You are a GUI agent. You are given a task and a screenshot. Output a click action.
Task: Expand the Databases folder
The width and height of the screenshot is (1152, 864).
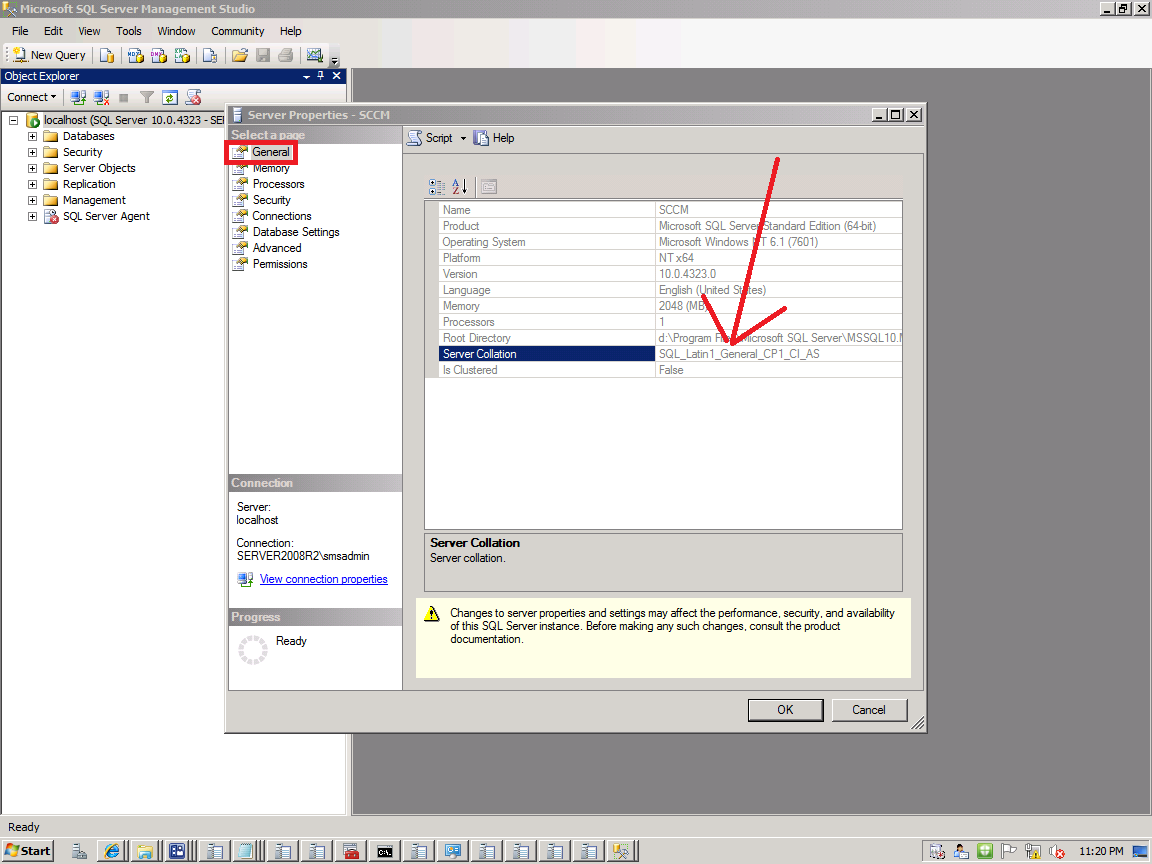click(x=32, y=136)
